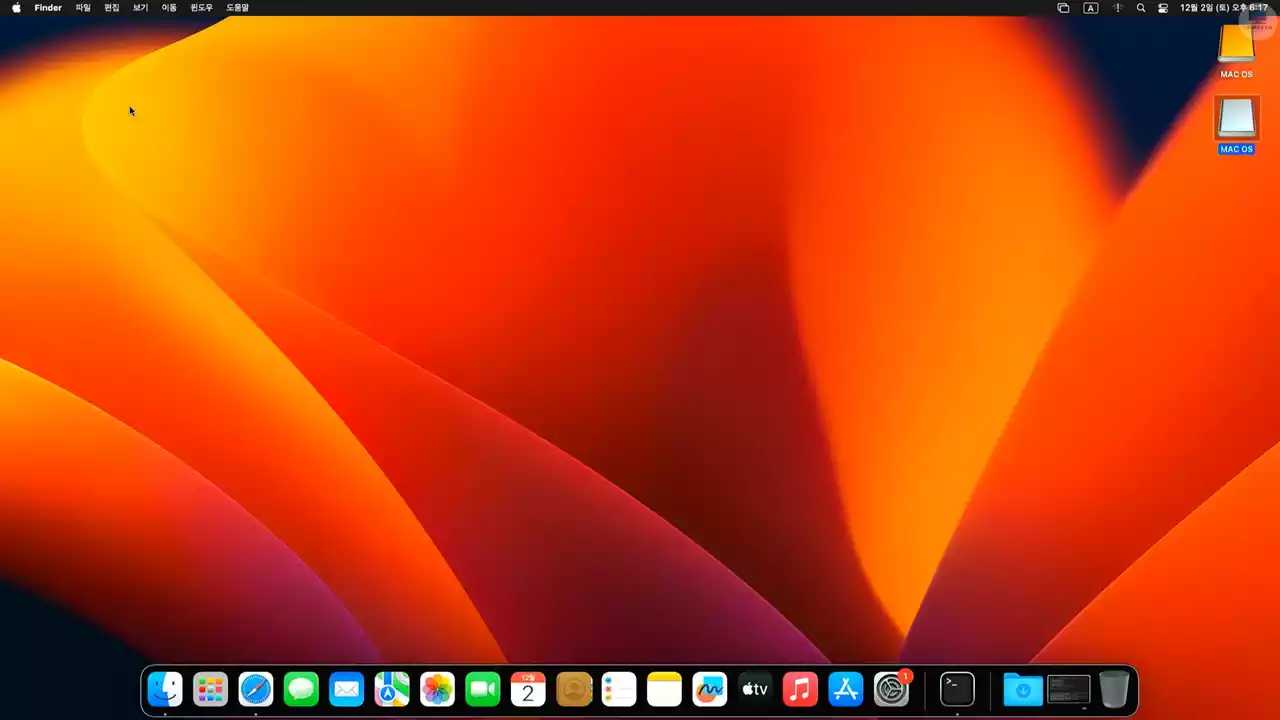Open Finder from the Dock
The image size is (1280, 720).
[x=165, y=689]
